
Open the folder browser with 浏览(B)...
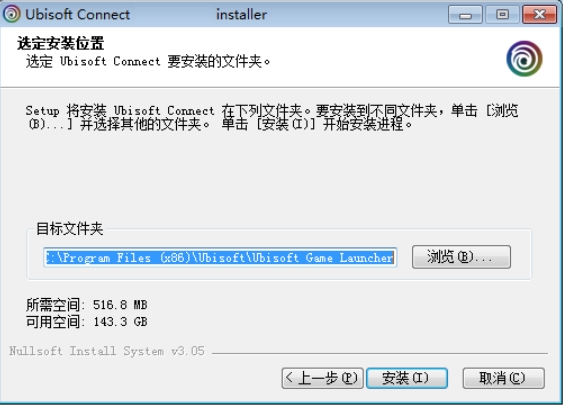point(461,257)
